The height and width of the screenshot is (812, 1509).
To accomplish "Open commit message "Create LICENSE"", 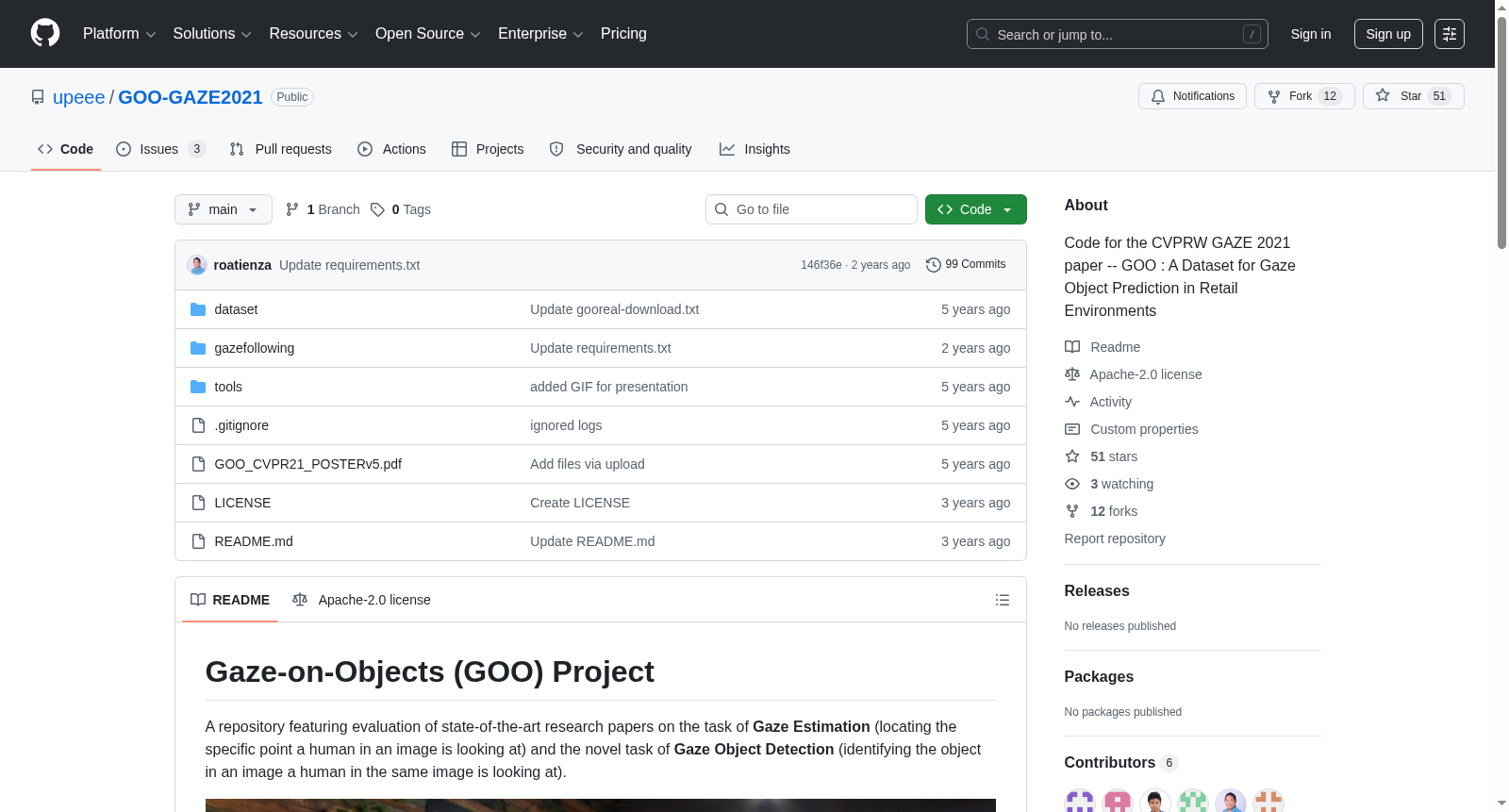I will click(580, 503).
